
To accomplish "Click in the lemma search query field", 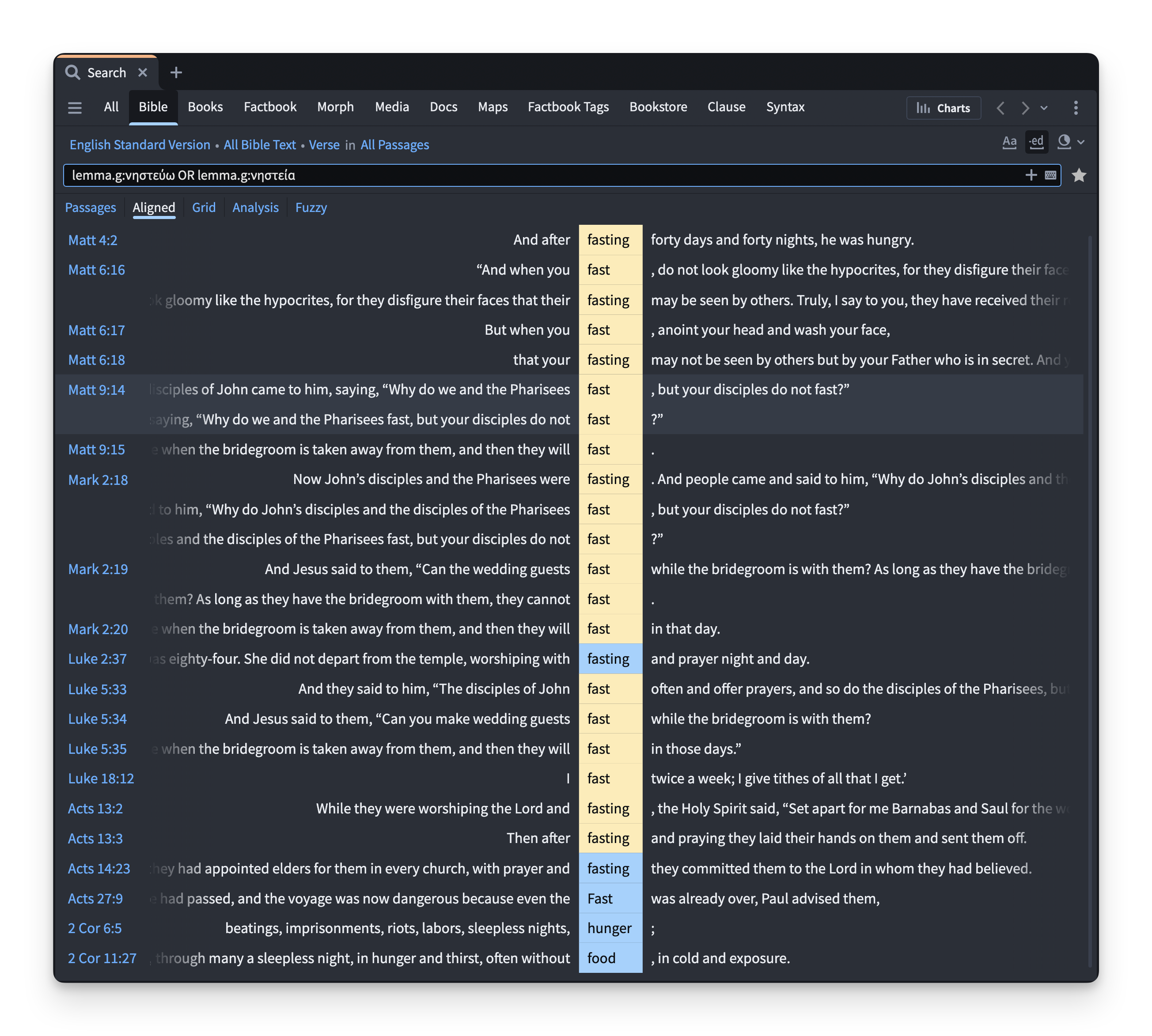I will coord(512,175).
